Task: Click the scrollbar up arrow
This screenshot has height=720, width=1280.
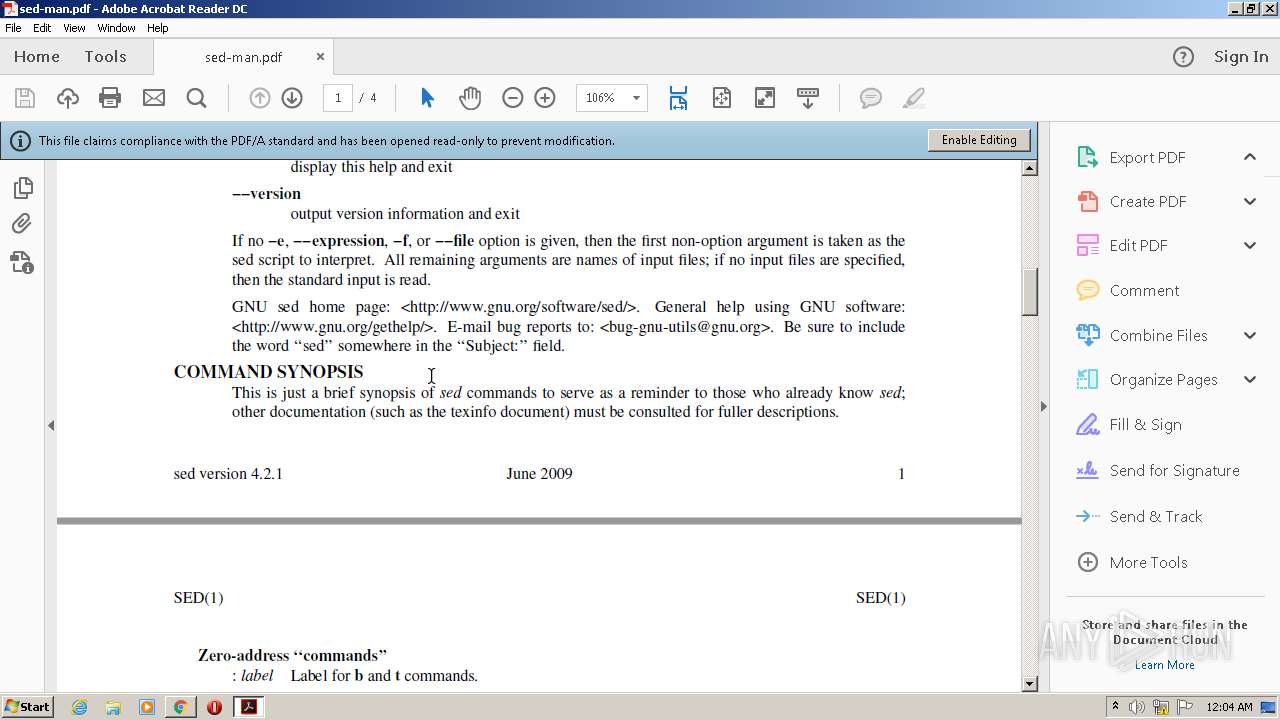Action: pyautogui.click(x=1029, y=168)
